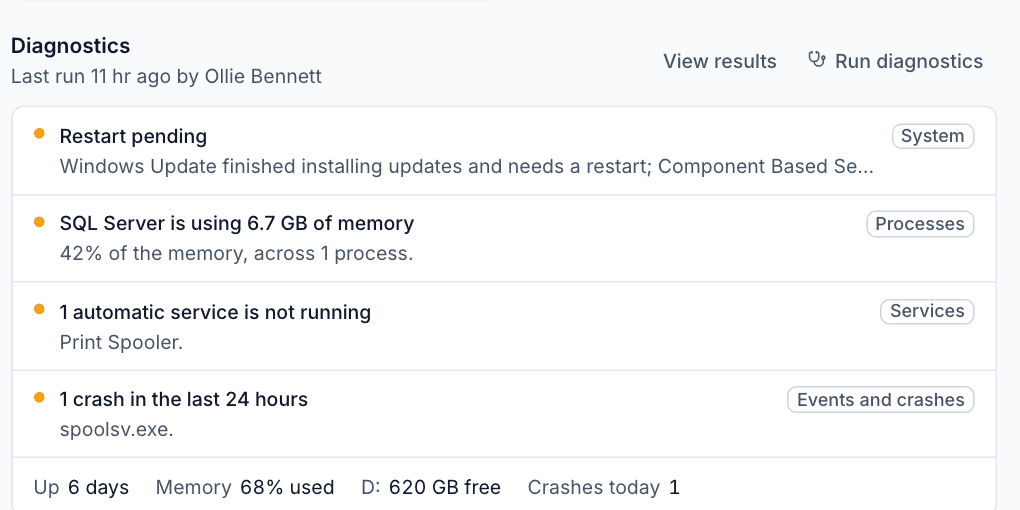Image resolution: width=1020 pixels, height=510 pixels.
Task: Select the Processes category tag
Action: point(920,224)
